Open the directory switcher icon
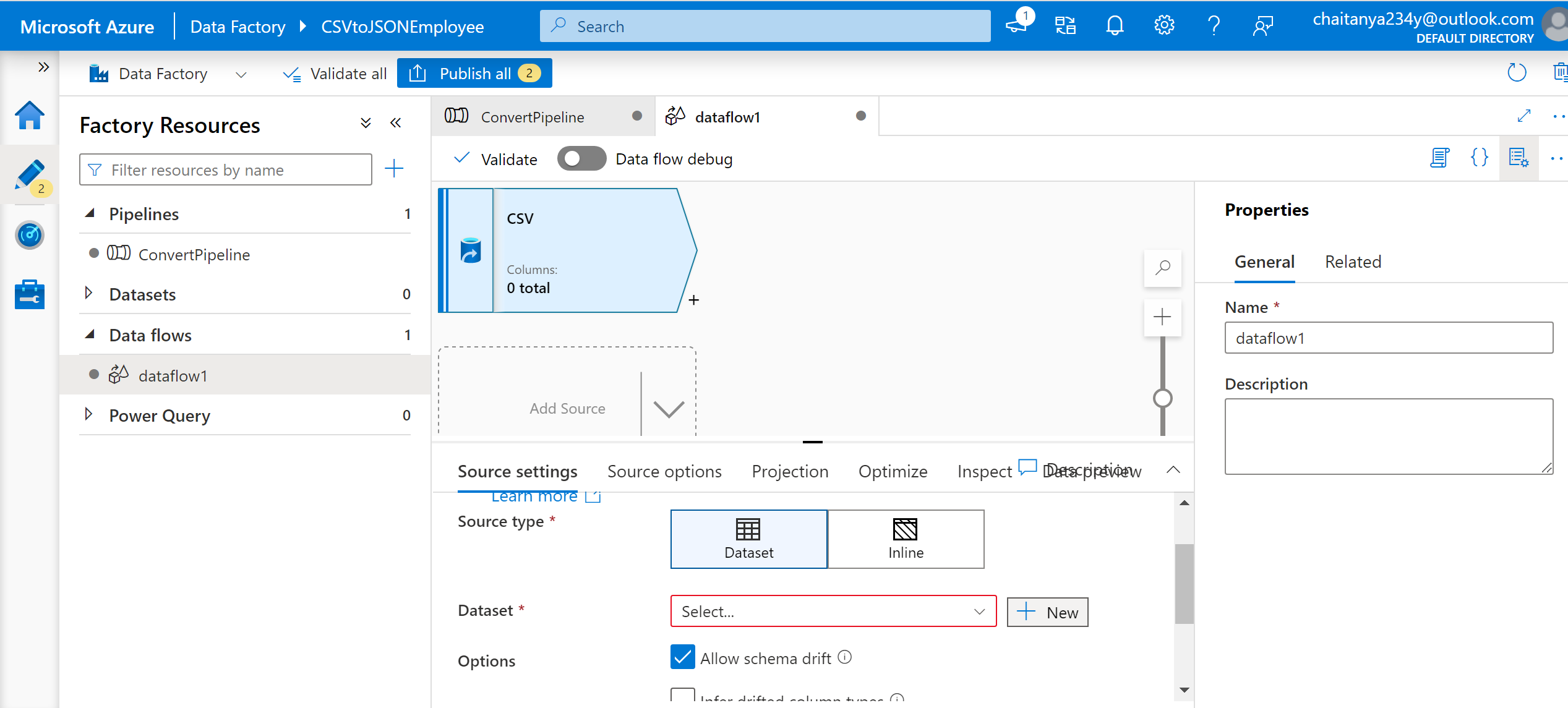Image resolution: width=1568 pixels, height=708 pixels. 1065,25
